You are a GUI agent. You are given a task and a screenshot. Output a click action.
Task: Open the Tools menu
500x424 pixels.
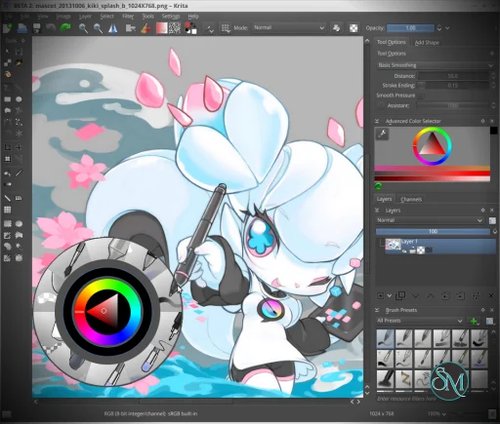click(148, 16)
